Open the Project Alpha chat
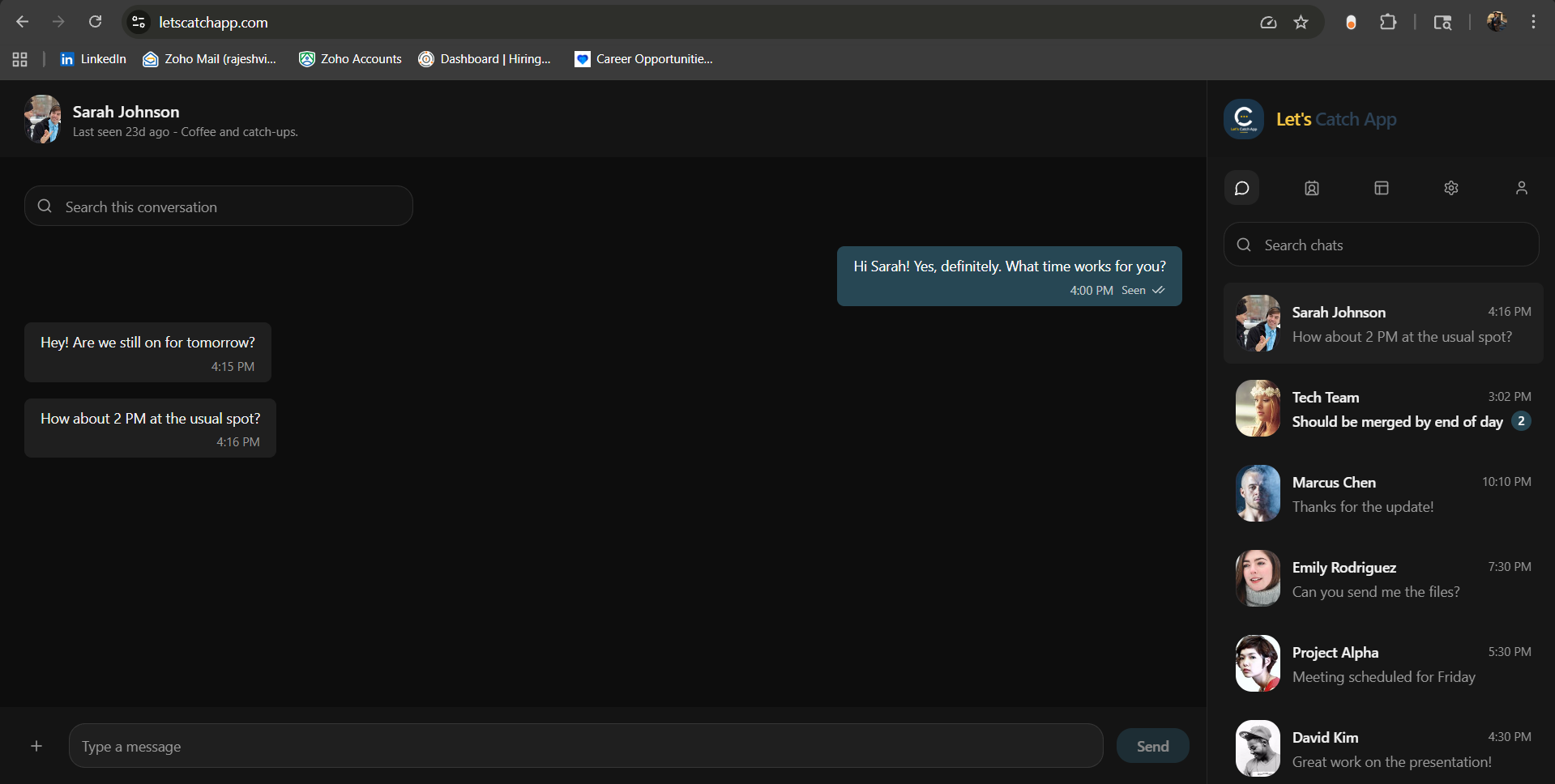Screen dimensions: 1555x784 tap(1383, 663)
